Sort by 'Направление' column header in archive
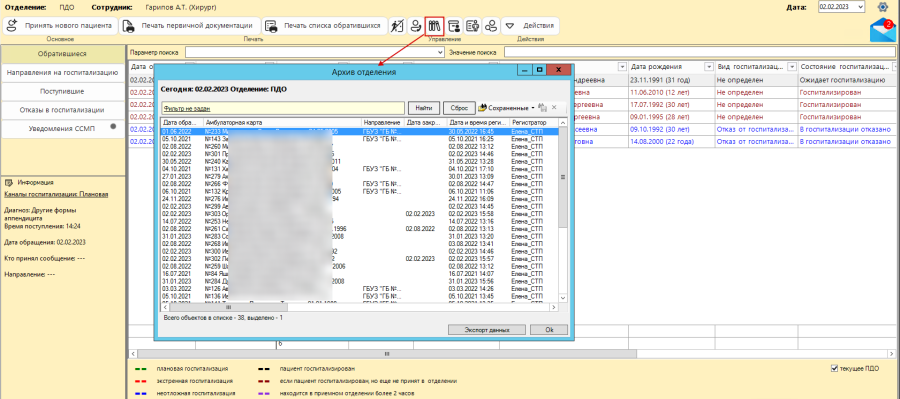 pos(383,123)
